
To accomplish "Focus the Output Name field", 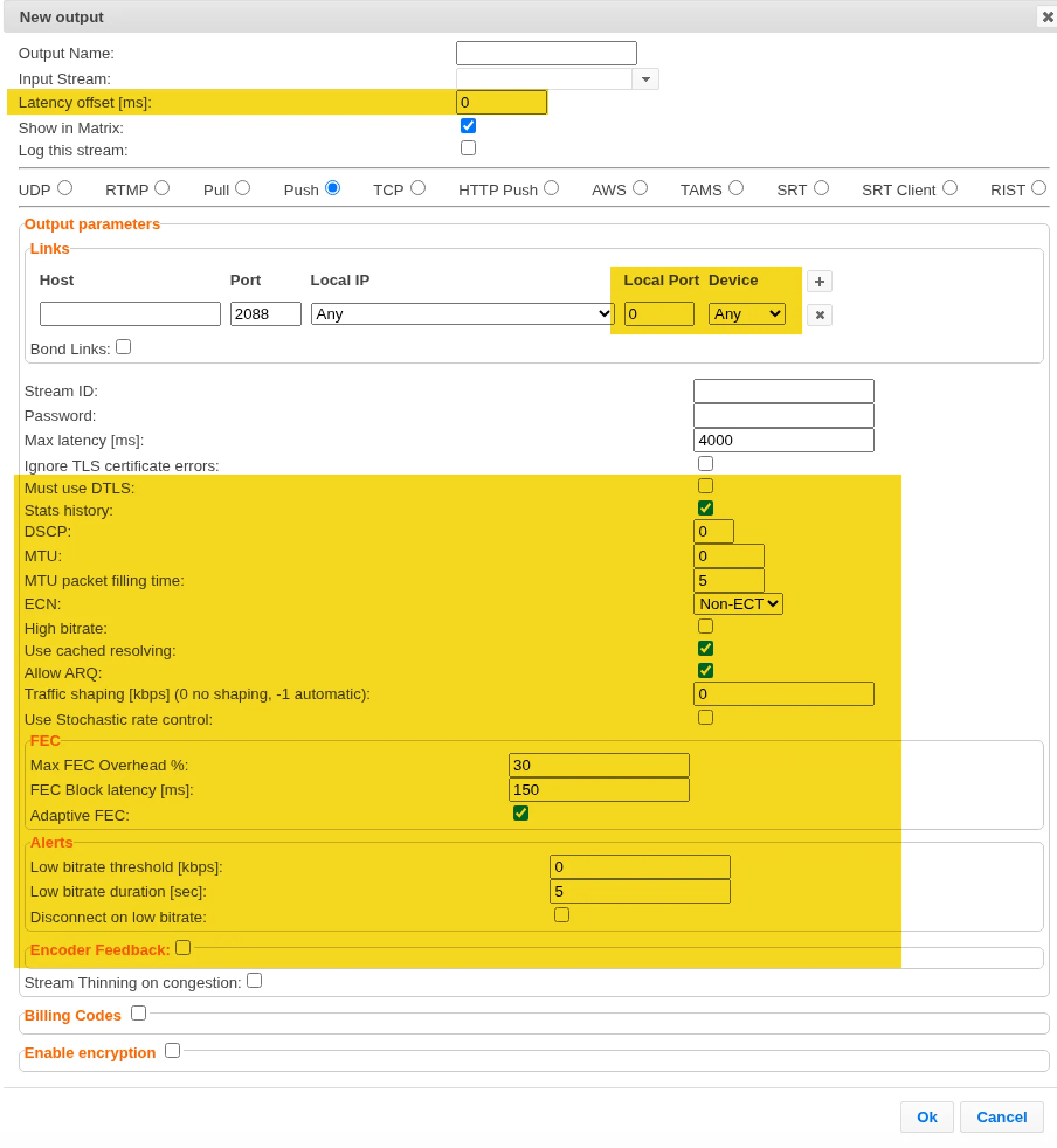I will coord(546,53).
